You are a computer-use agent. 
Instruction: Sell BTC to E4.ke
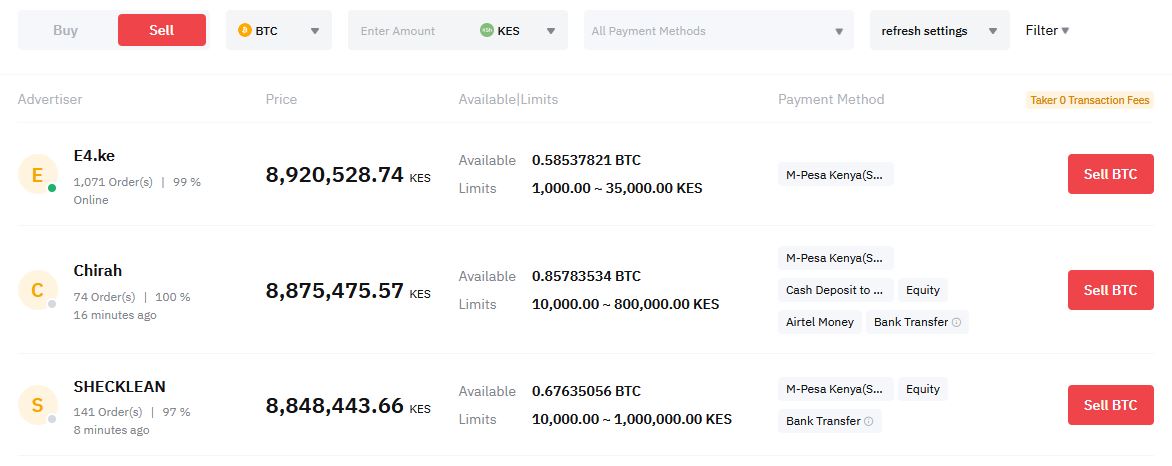pos(1111,174)
